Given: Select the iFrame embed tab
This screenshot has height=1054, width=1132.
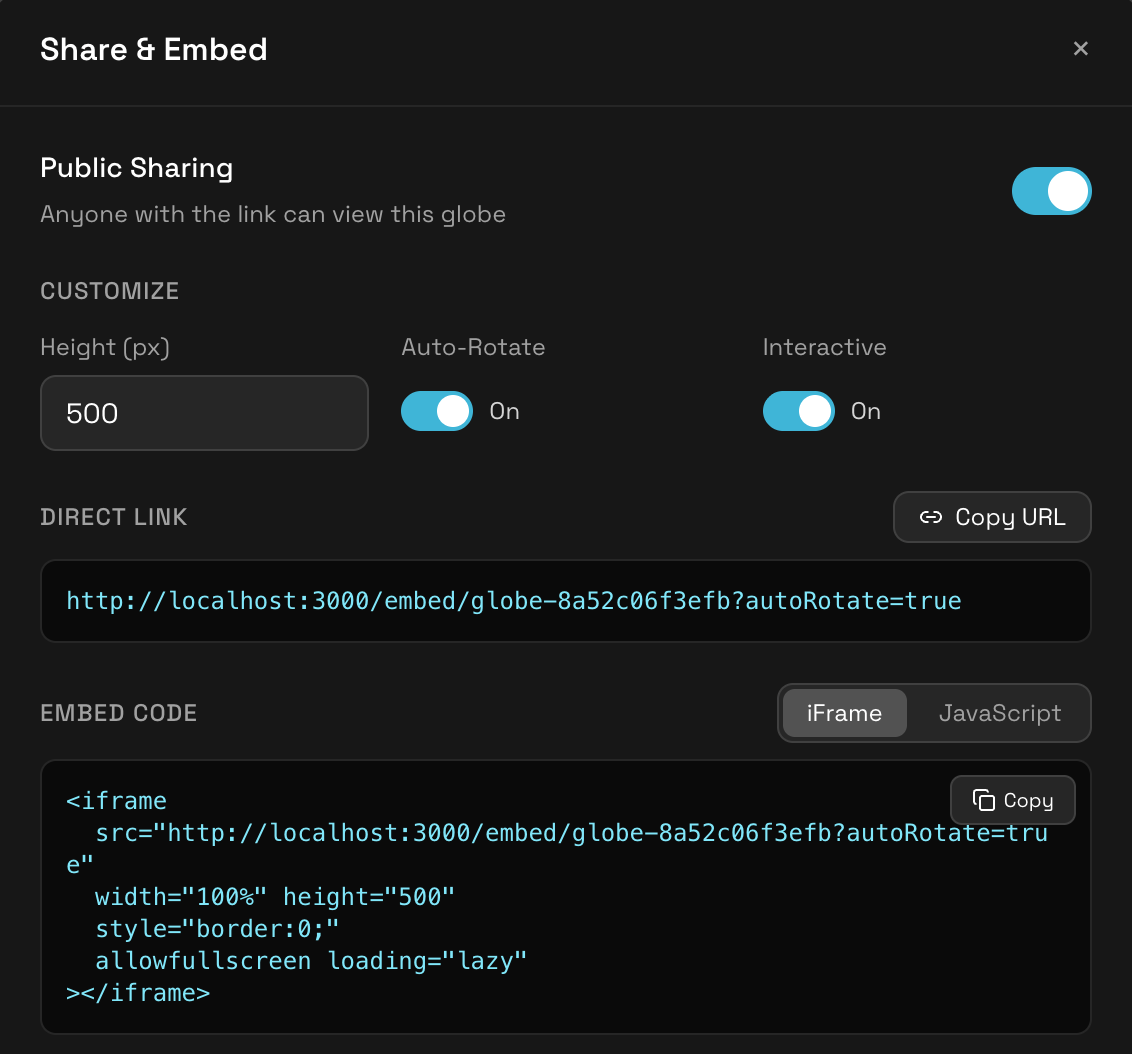Looking at the screenshot, I should click(x=844, y=713).
